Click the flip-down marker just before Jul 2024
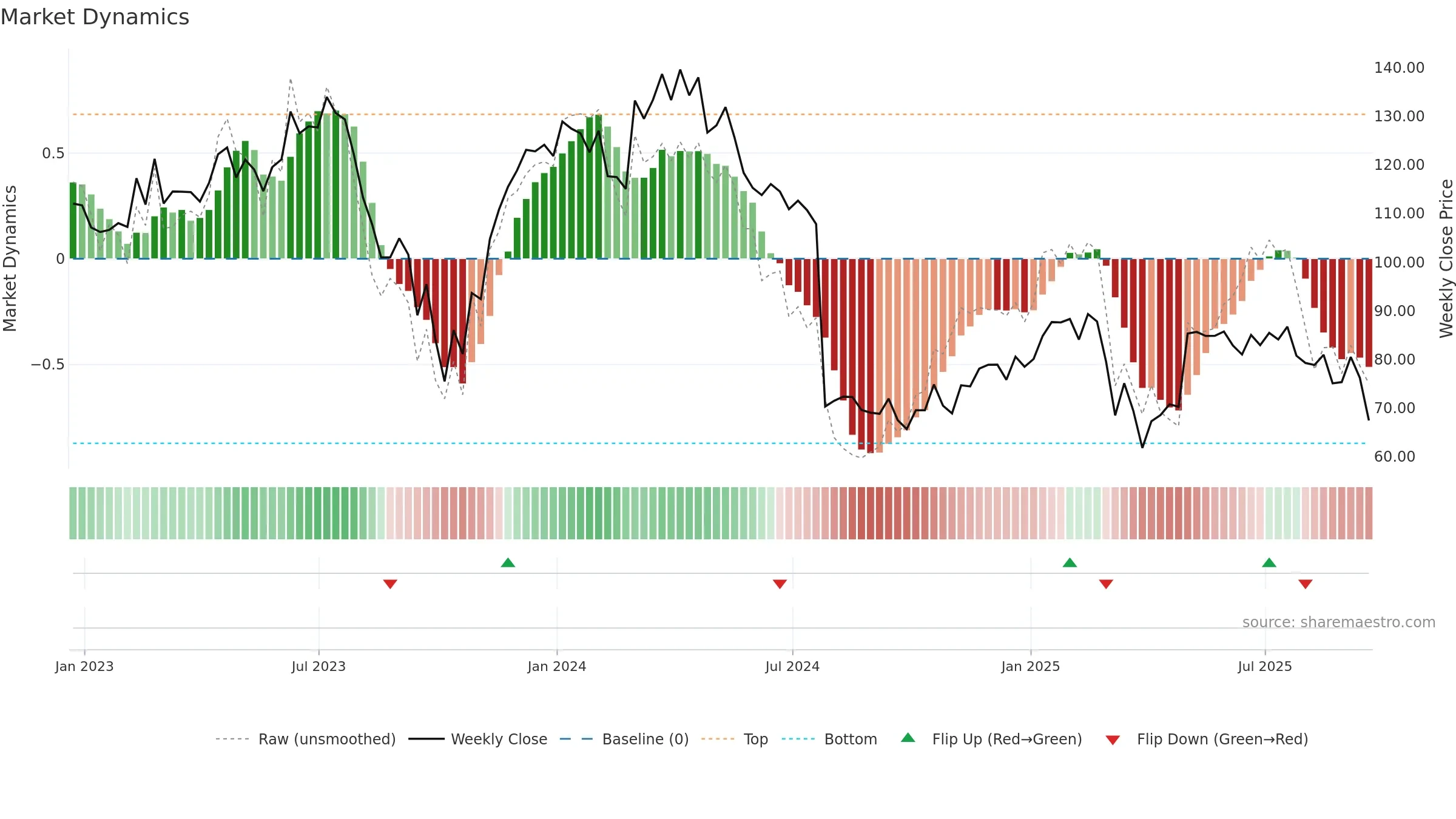Screen dimensions: 1456x819 [x=780, y=584]
